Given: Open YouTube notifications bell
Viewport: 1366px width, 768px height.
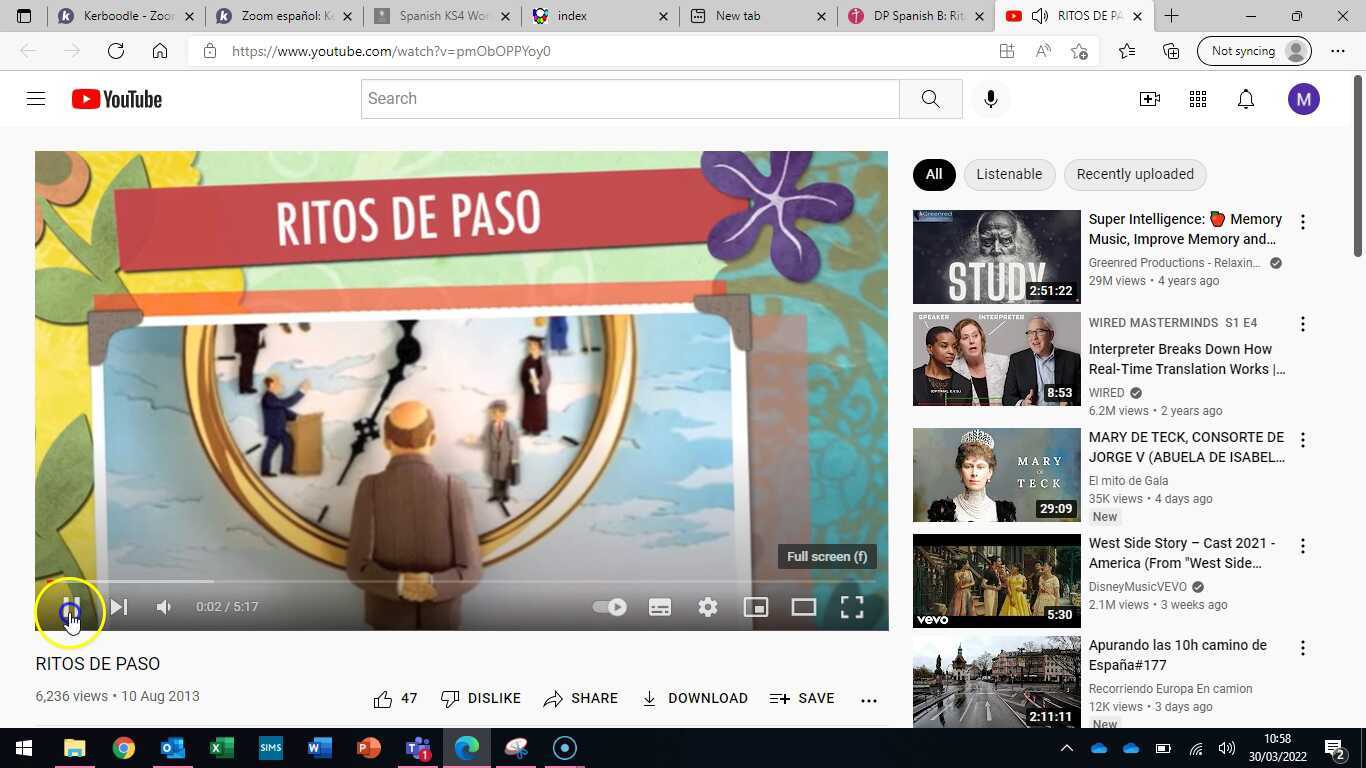Looking at the screenshot, I should (1245, 98).
